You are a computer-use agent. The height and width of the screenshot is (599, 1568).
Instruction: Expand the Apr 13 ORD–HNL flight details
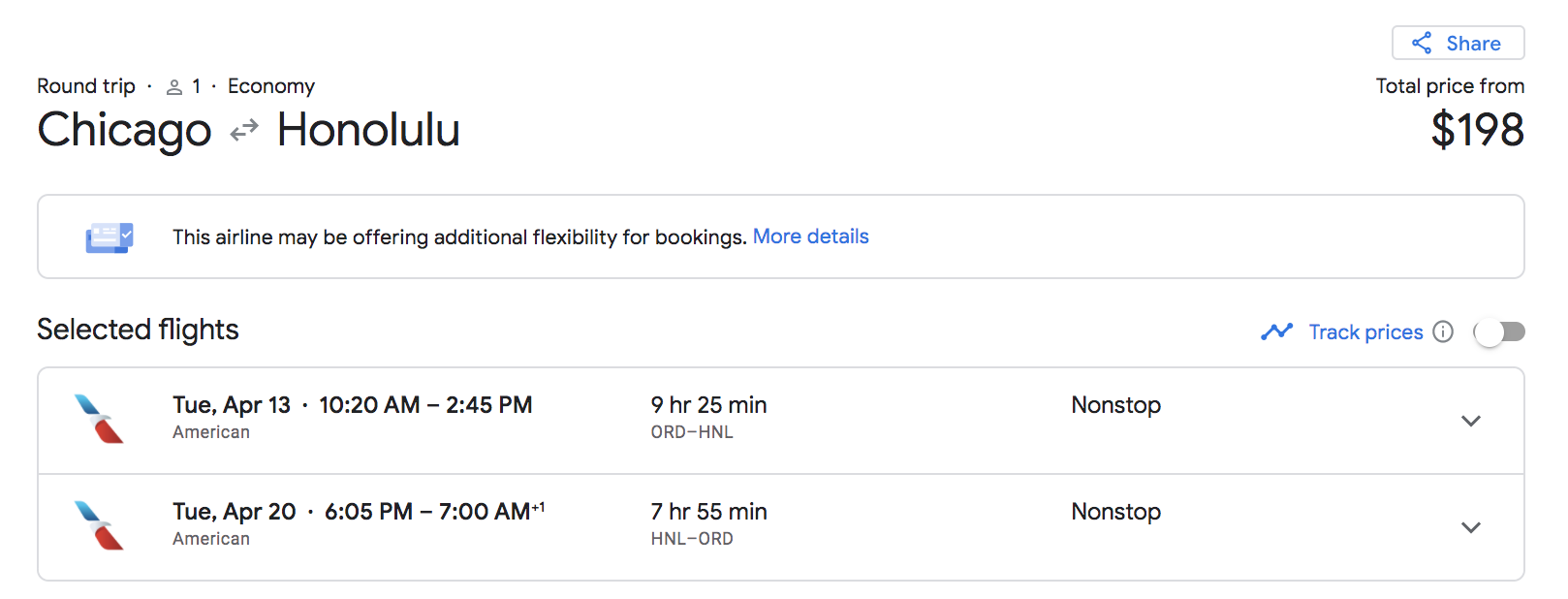pos(1471,422)
